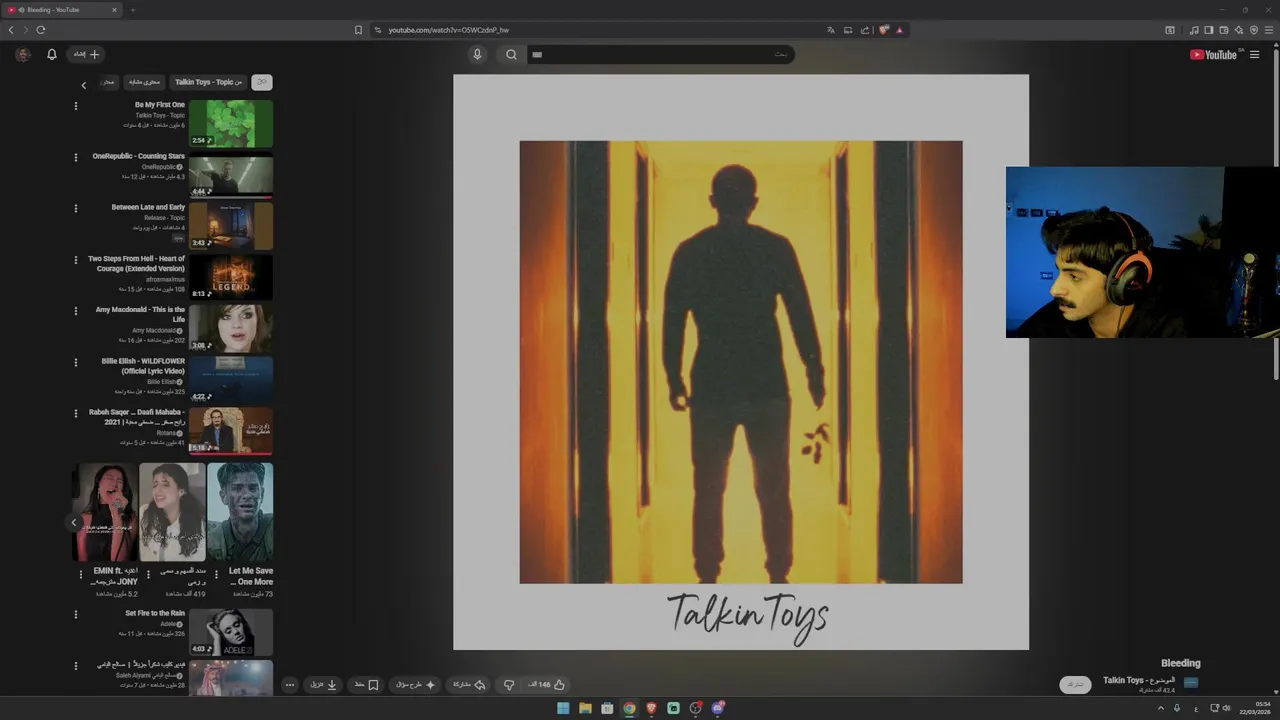
Task: Select the chip next to Talkin Toys - Topic
Action: [145, 82]
